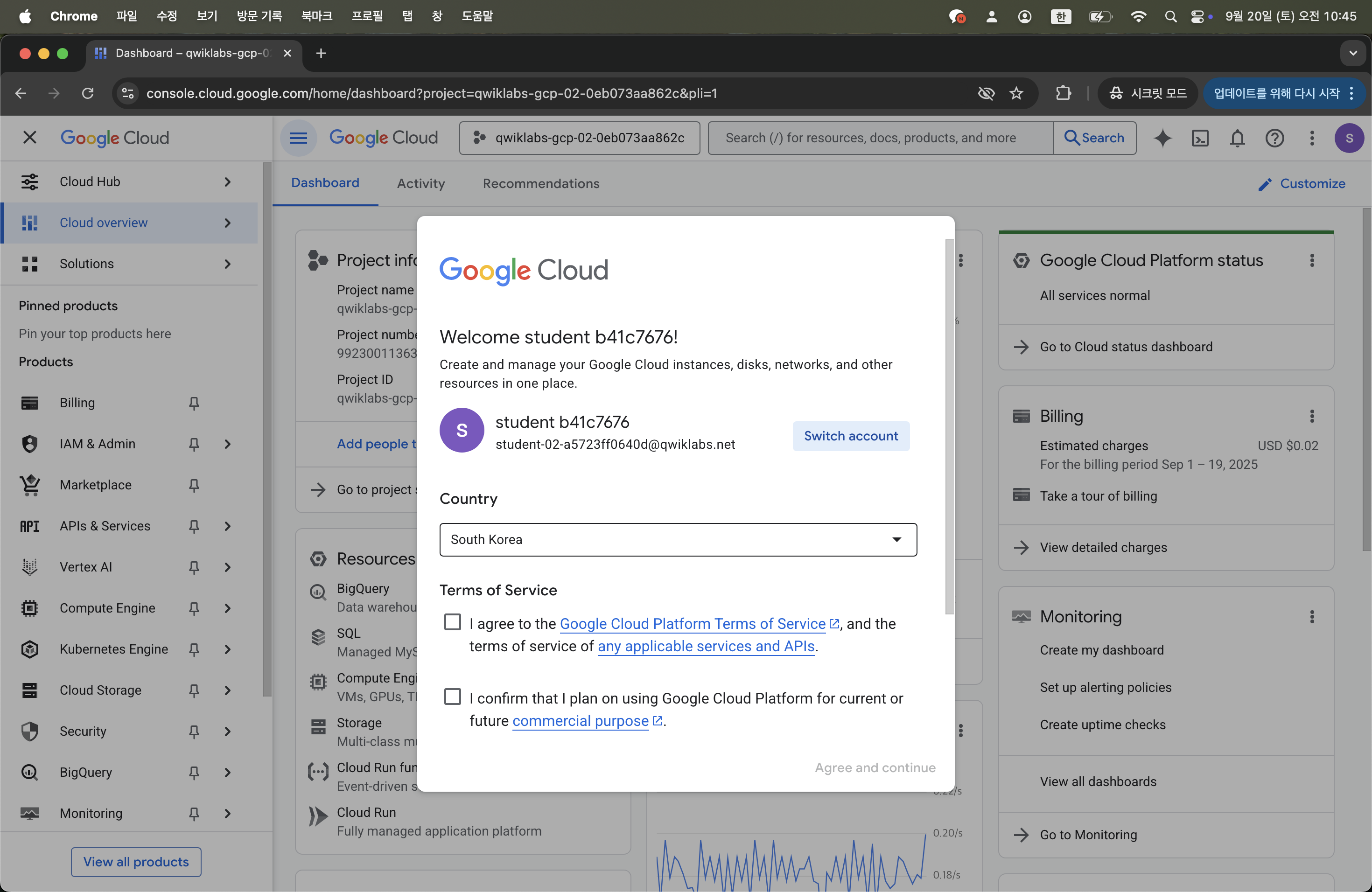This screenshot has width=1372, height=892.
Task: Close the left navigation panel with X
Action: pos(29,138)
